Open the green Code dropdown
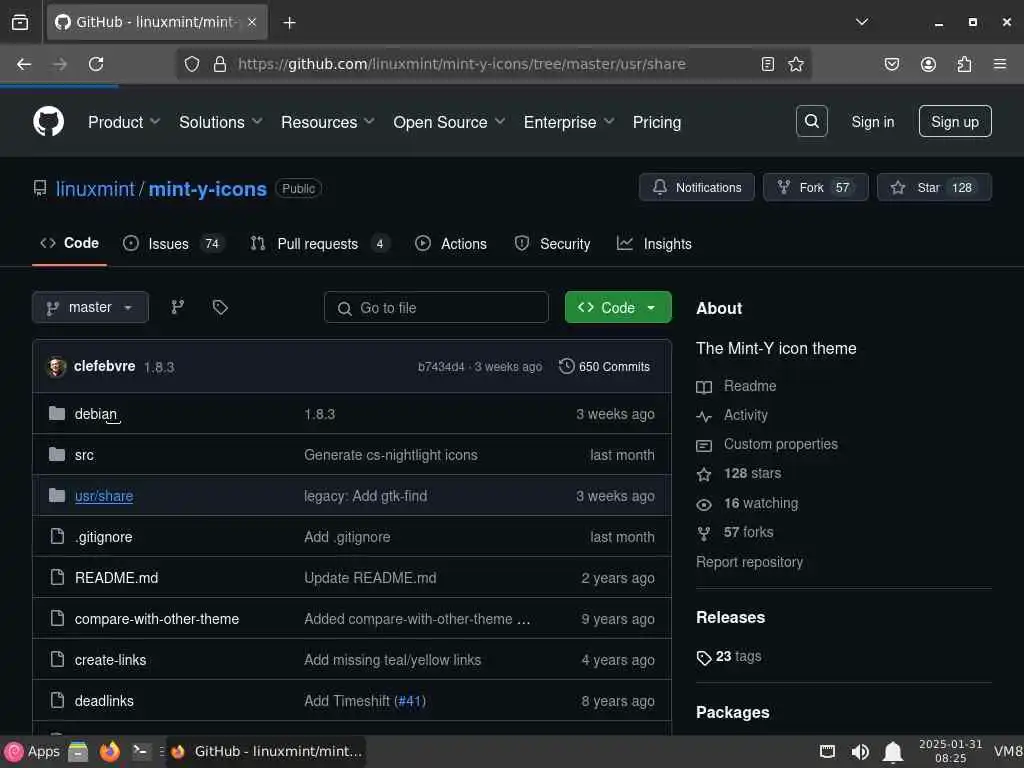The width and height of the screenshot is (1024, 768). 618,307
